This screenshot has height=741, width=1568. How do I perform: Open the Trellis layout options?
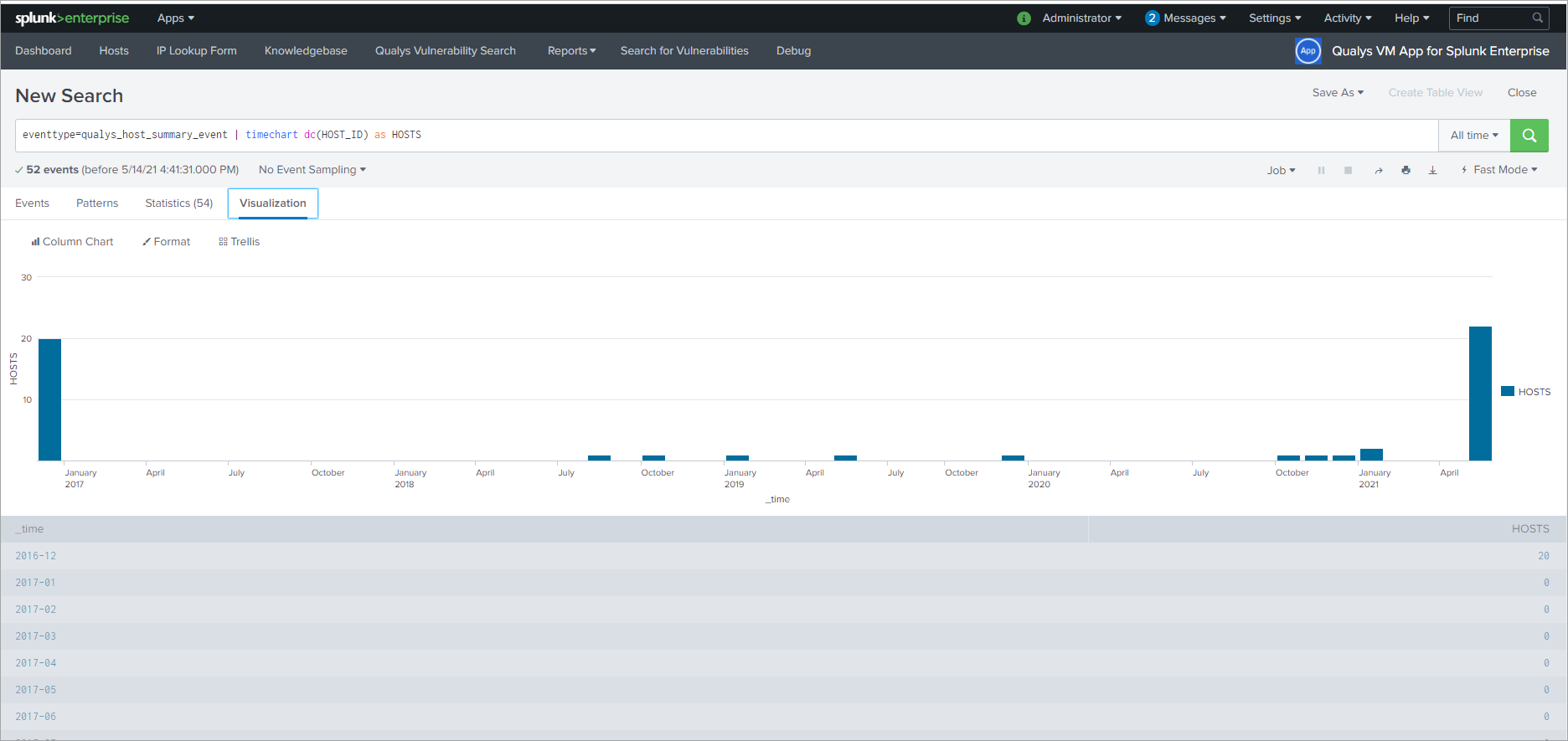pyautogui.click(x=240, y=242)
